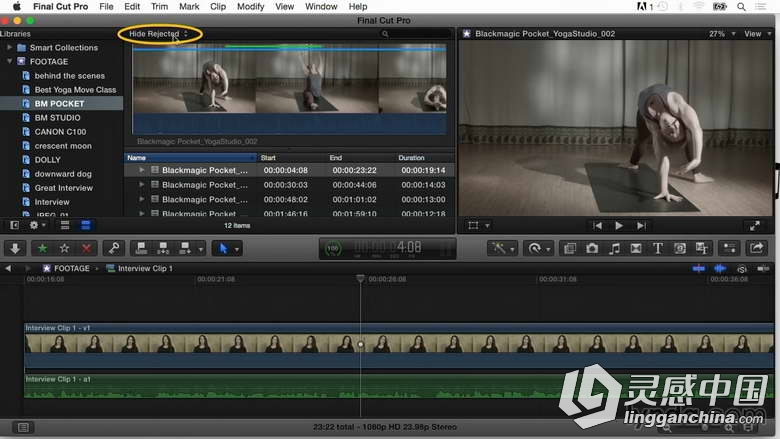Open the Mark menu
The width and height of the screenshot is (780, 439).
(189, 6)
